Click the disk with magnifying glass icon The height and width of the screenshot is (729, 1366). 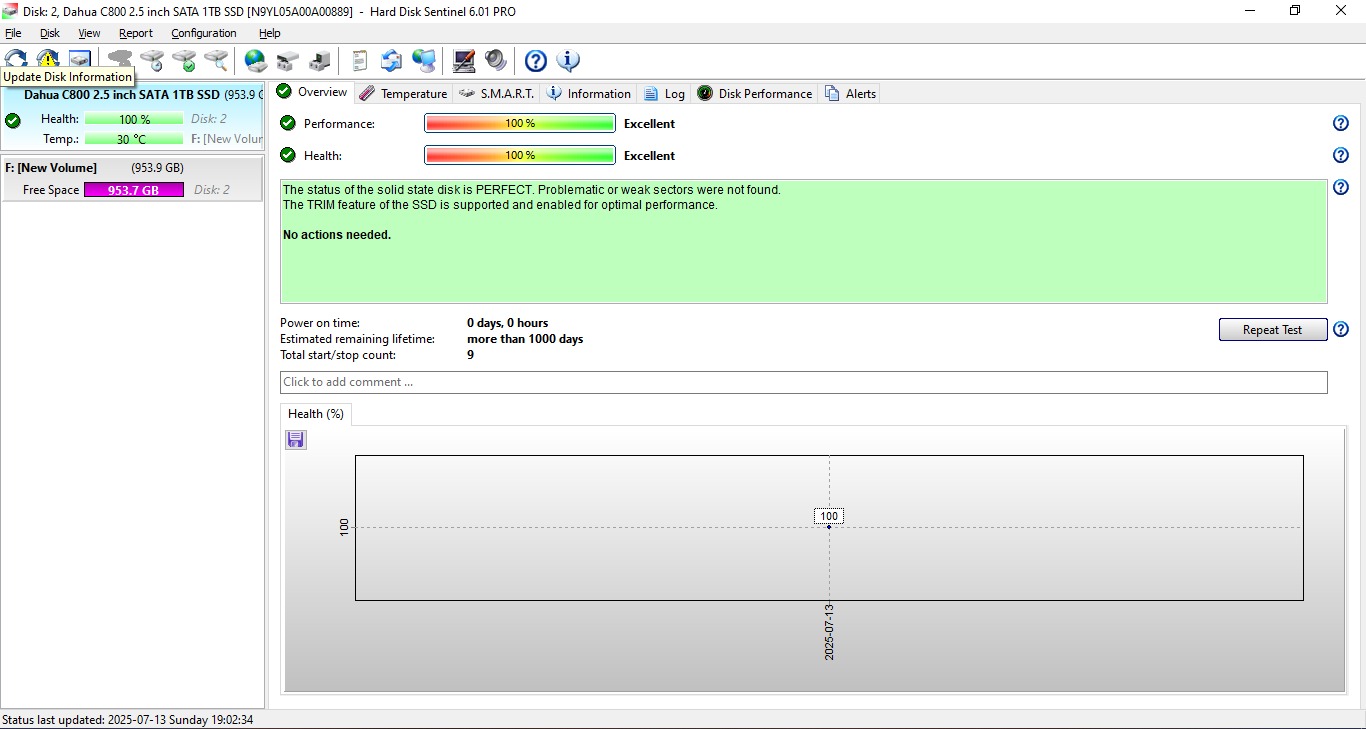[216, 60]
